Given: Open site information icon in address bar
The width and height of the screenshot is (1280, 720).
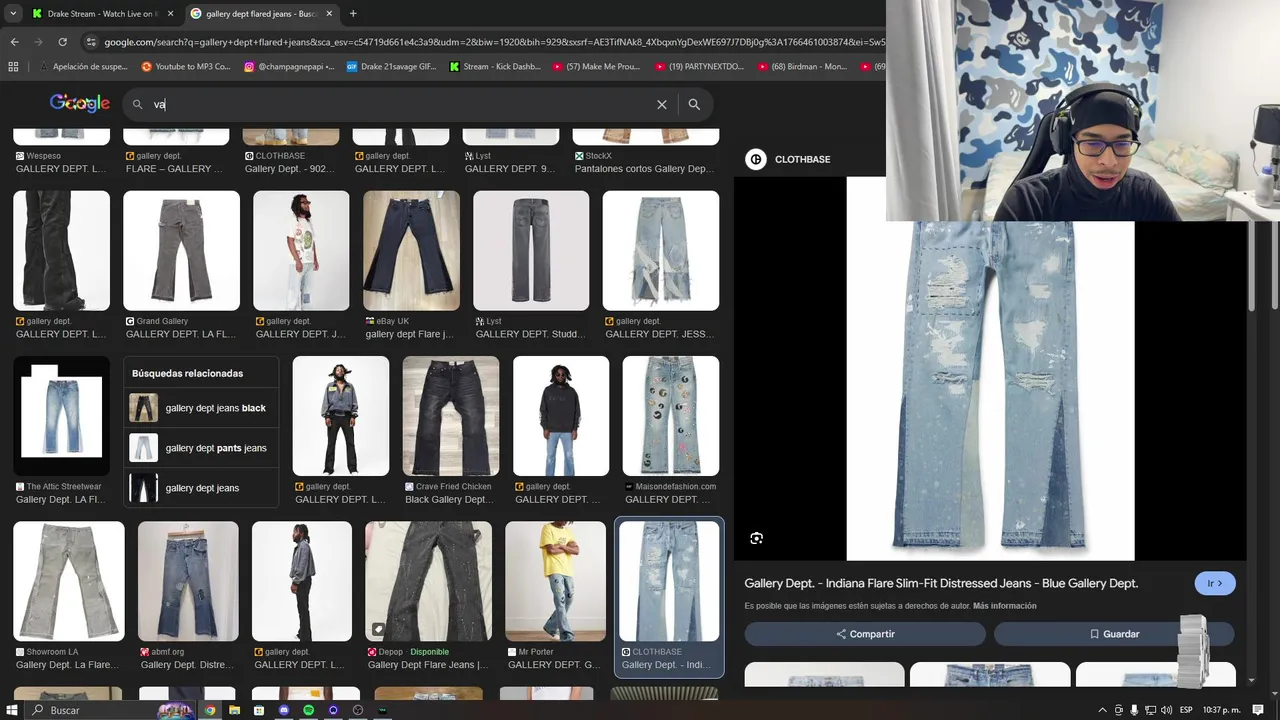Looking at the screenshot, I should [x=91, y=42].
